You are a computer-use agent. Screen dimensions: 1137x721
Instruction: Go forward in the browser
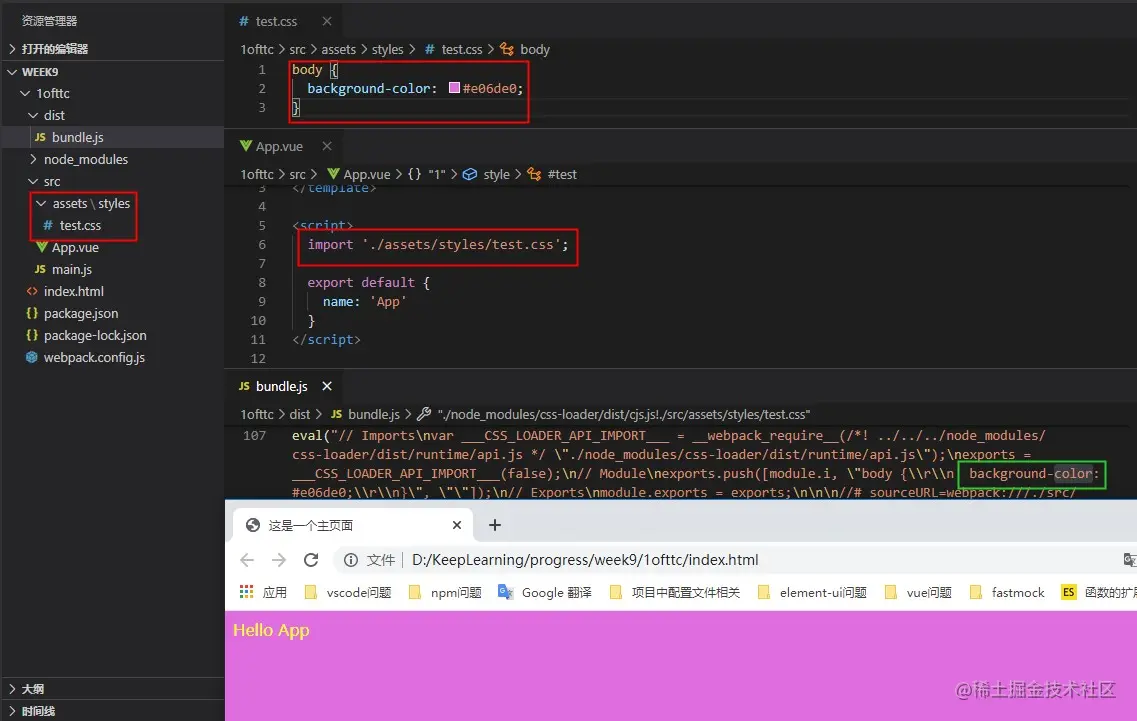(279, 560)
